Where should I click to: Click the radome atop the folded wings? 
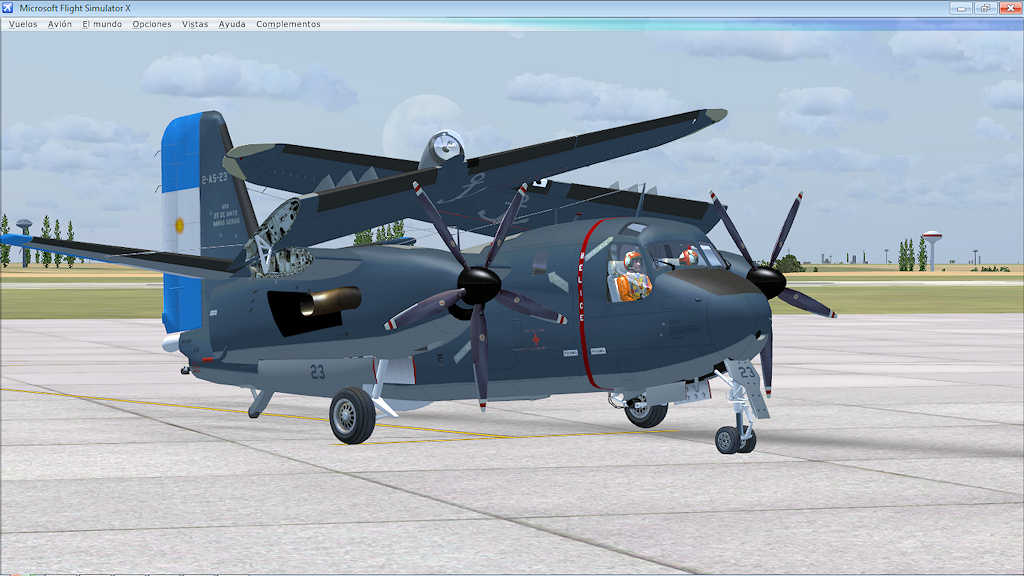[443, 148]
